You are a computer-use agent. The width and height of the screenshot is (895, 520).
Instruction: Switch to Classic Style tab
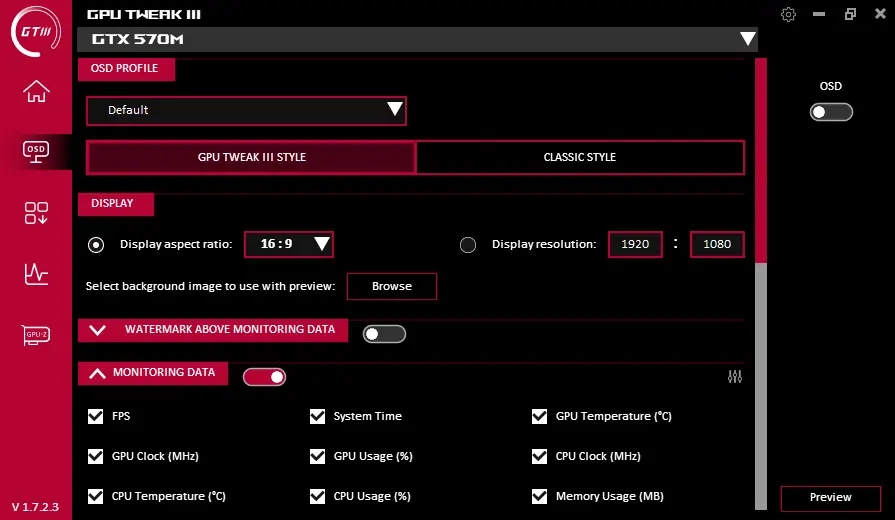580,157
